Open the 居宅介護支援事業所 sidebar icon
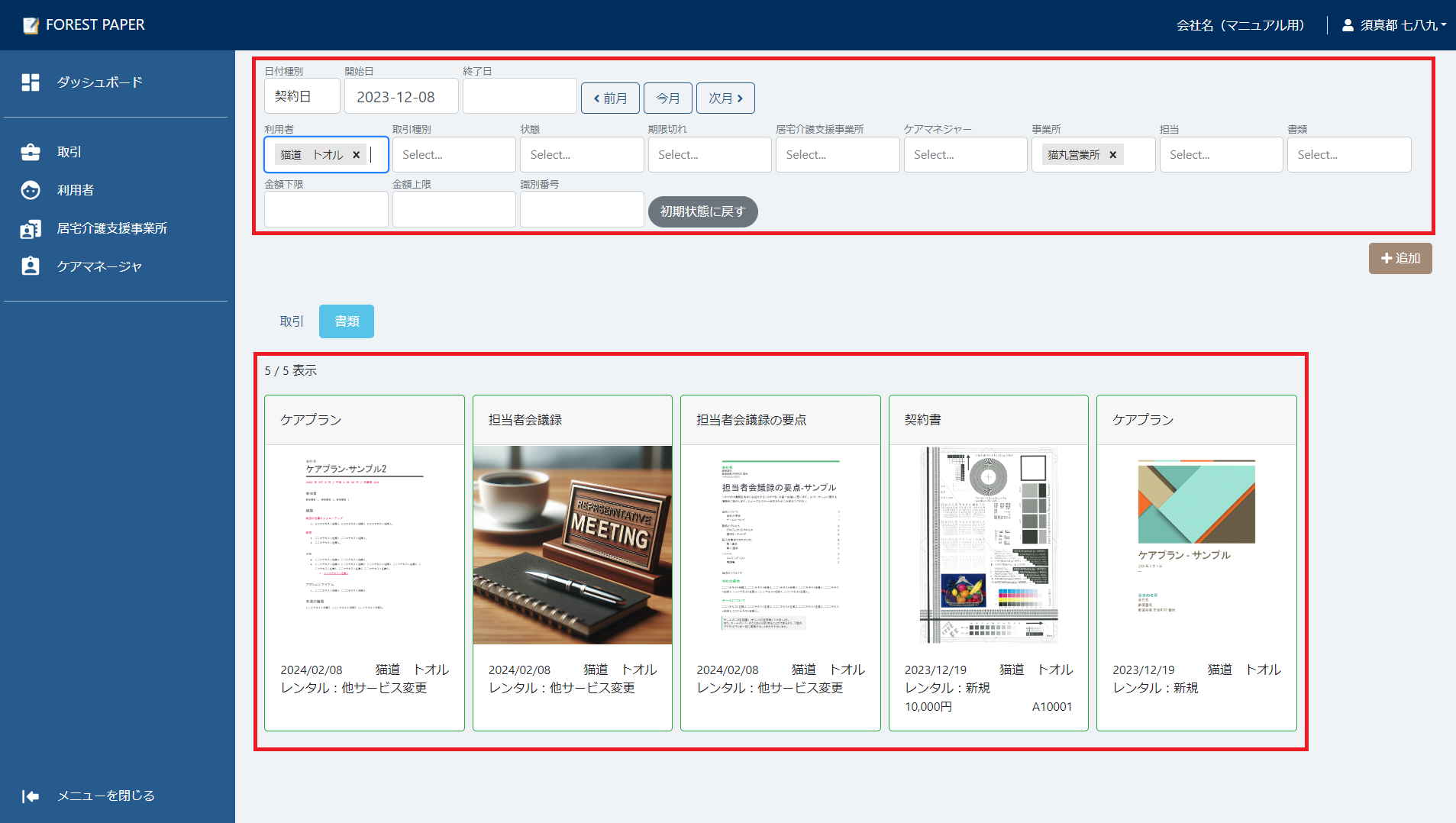 [x=31, y=228]
